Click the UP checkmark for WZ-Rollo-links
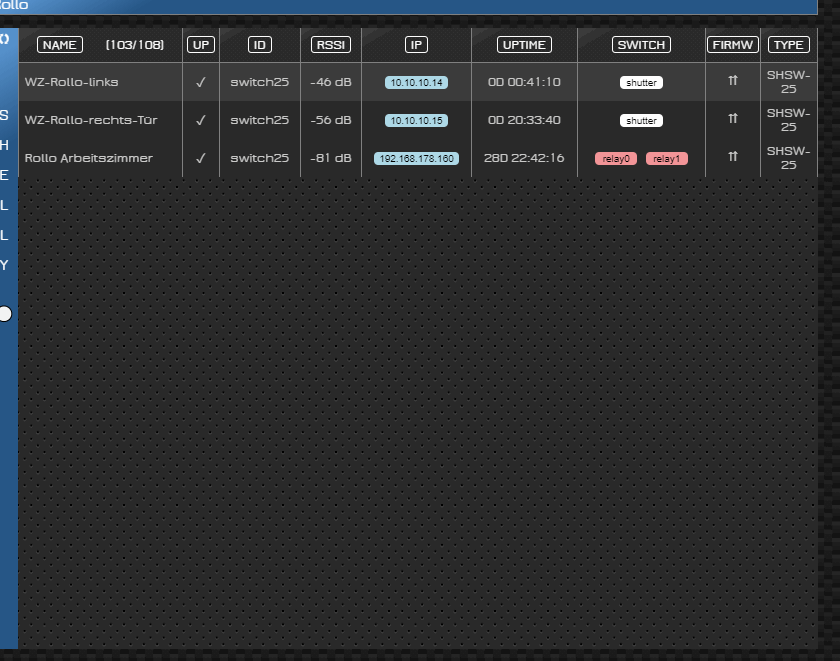The height and width of the screenshot is (661, 840). click(201, 82)
